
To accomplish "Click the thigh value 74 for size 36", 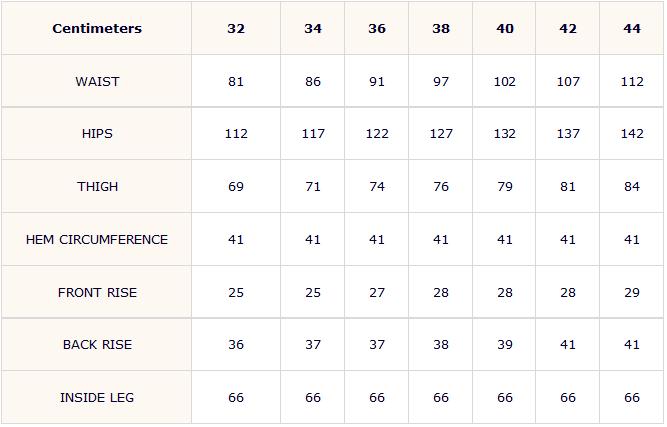I will (x=377, y=187).
